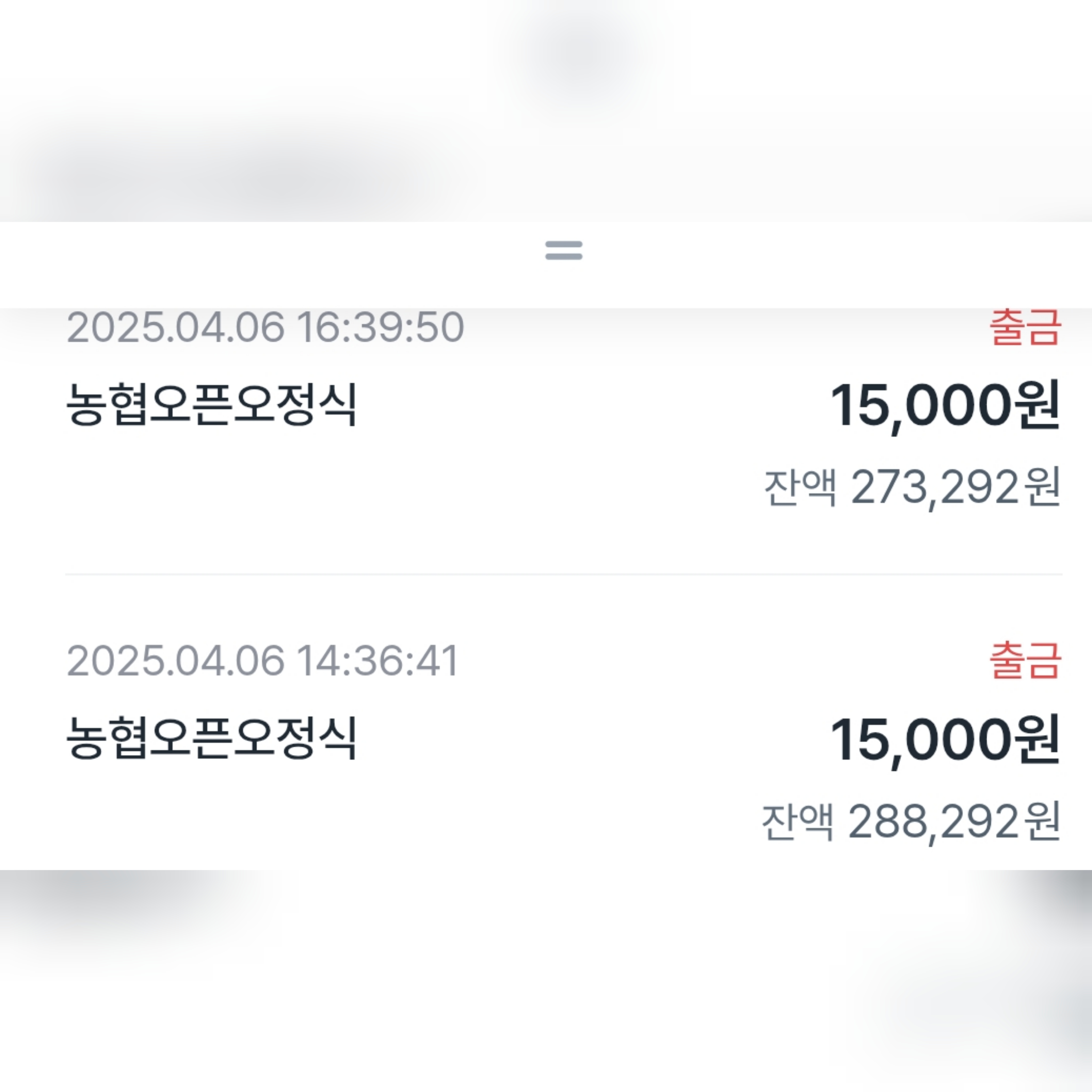1092x1092 pixels.
Task: Tap the bottom sheet drag handle
Action: (x=564, y=250)
